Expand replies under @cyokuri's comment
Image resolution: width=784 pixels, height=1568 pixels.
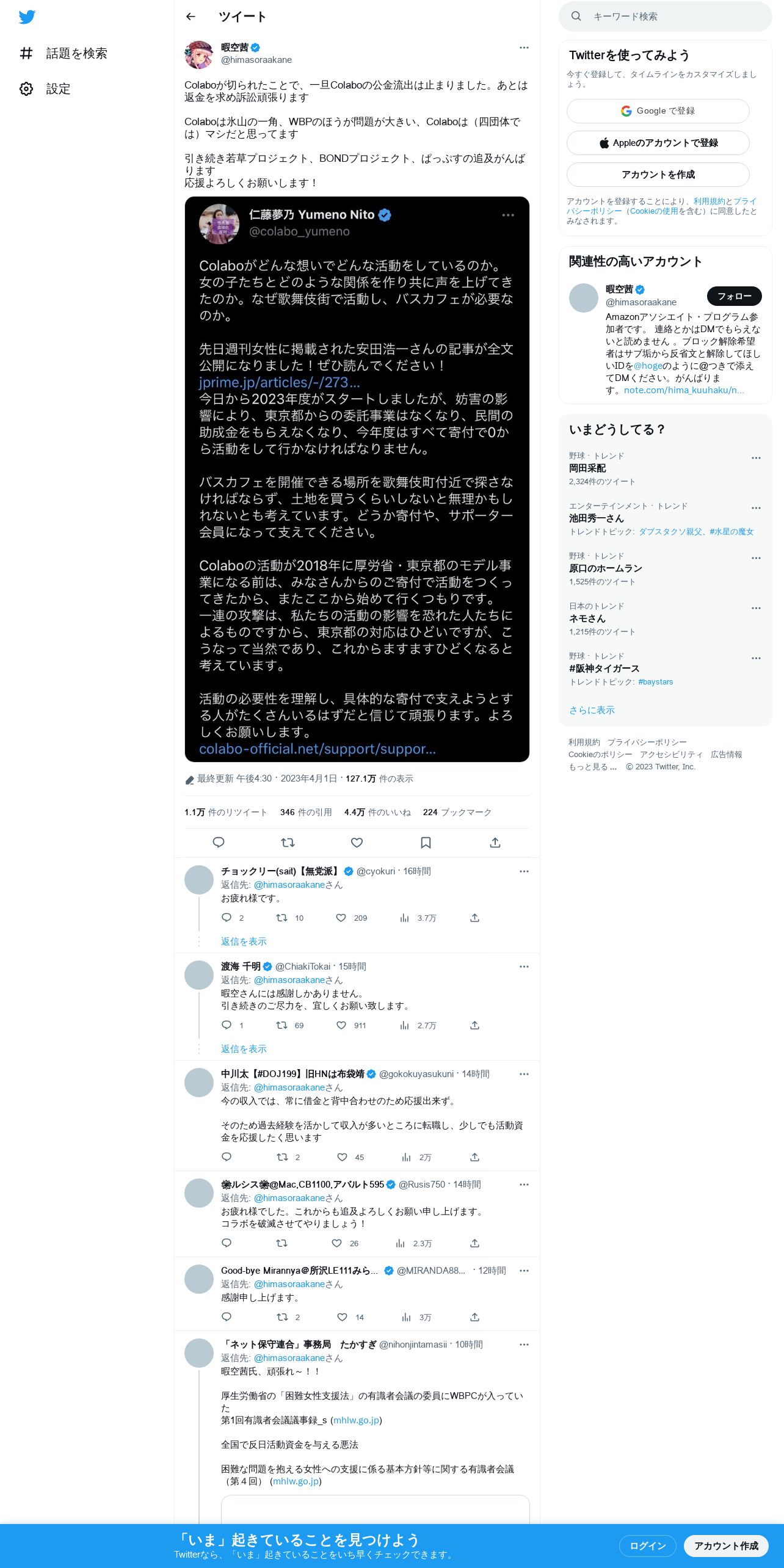pos(244,942)
